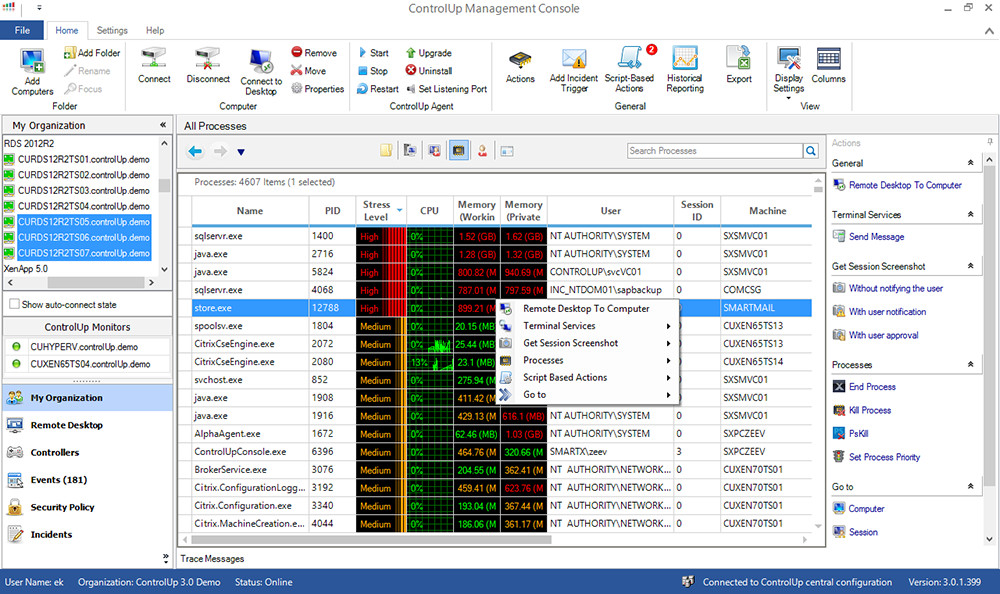Open the Actions chip icon
This screenshot has height=594, width=1000.
tap(520, 61)
